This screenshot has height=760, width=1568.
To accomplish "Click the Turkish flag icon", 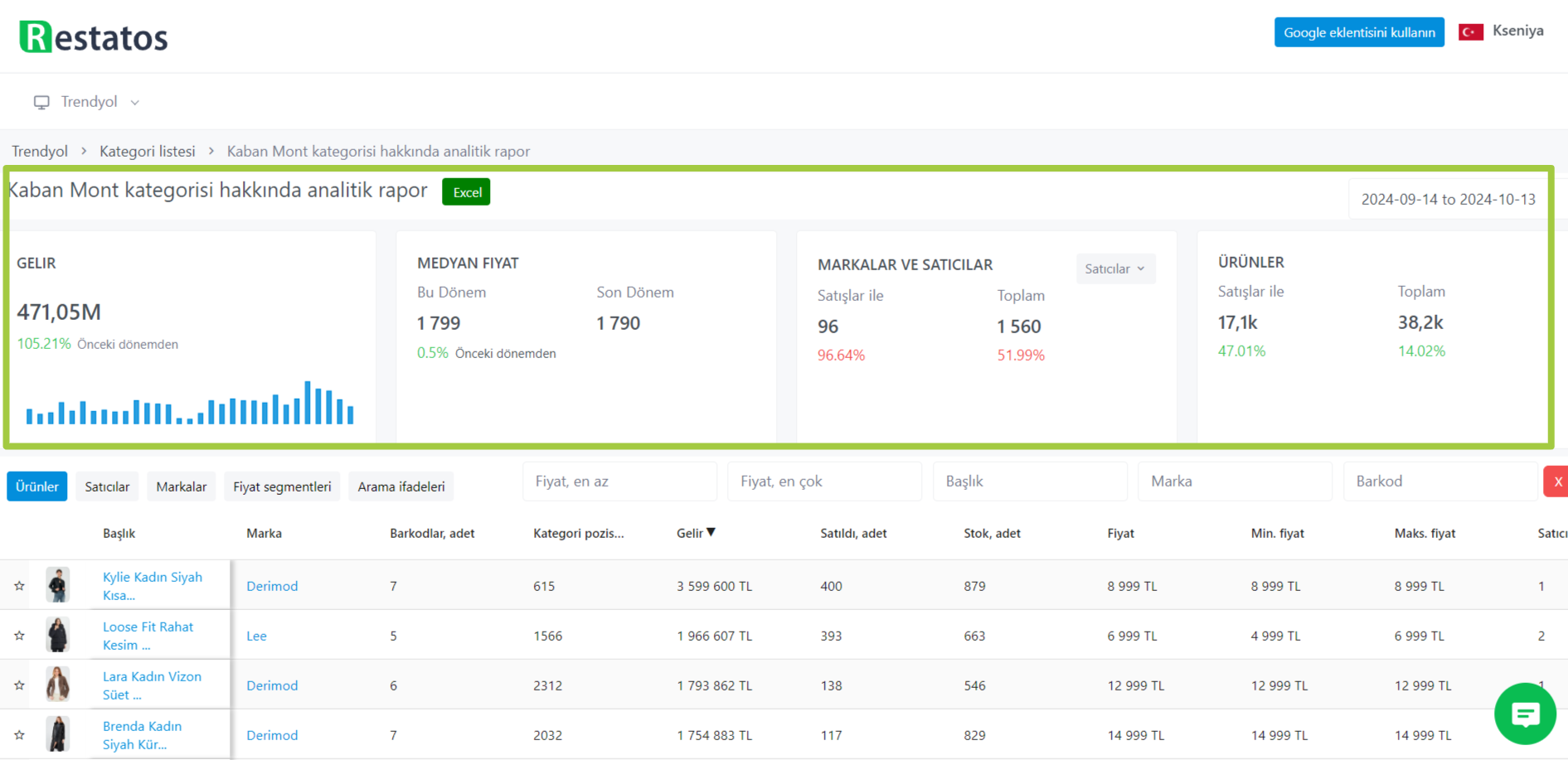I will [1471, 31].
